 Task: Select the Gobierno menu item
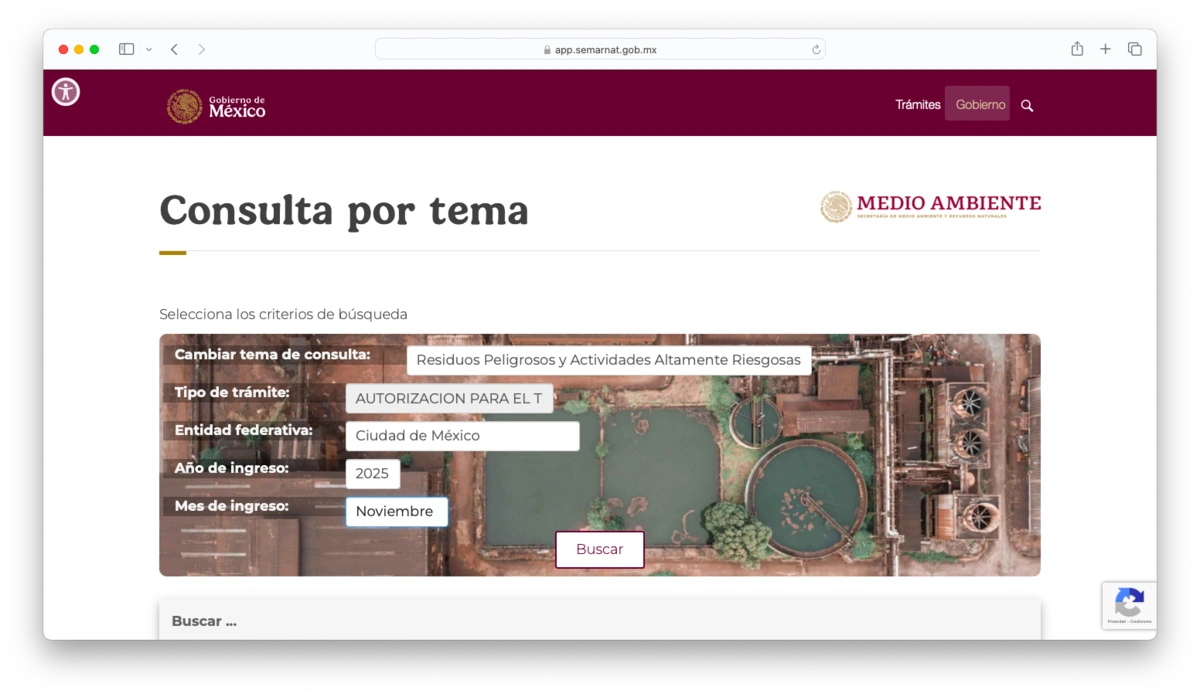[x=977, y=104]
